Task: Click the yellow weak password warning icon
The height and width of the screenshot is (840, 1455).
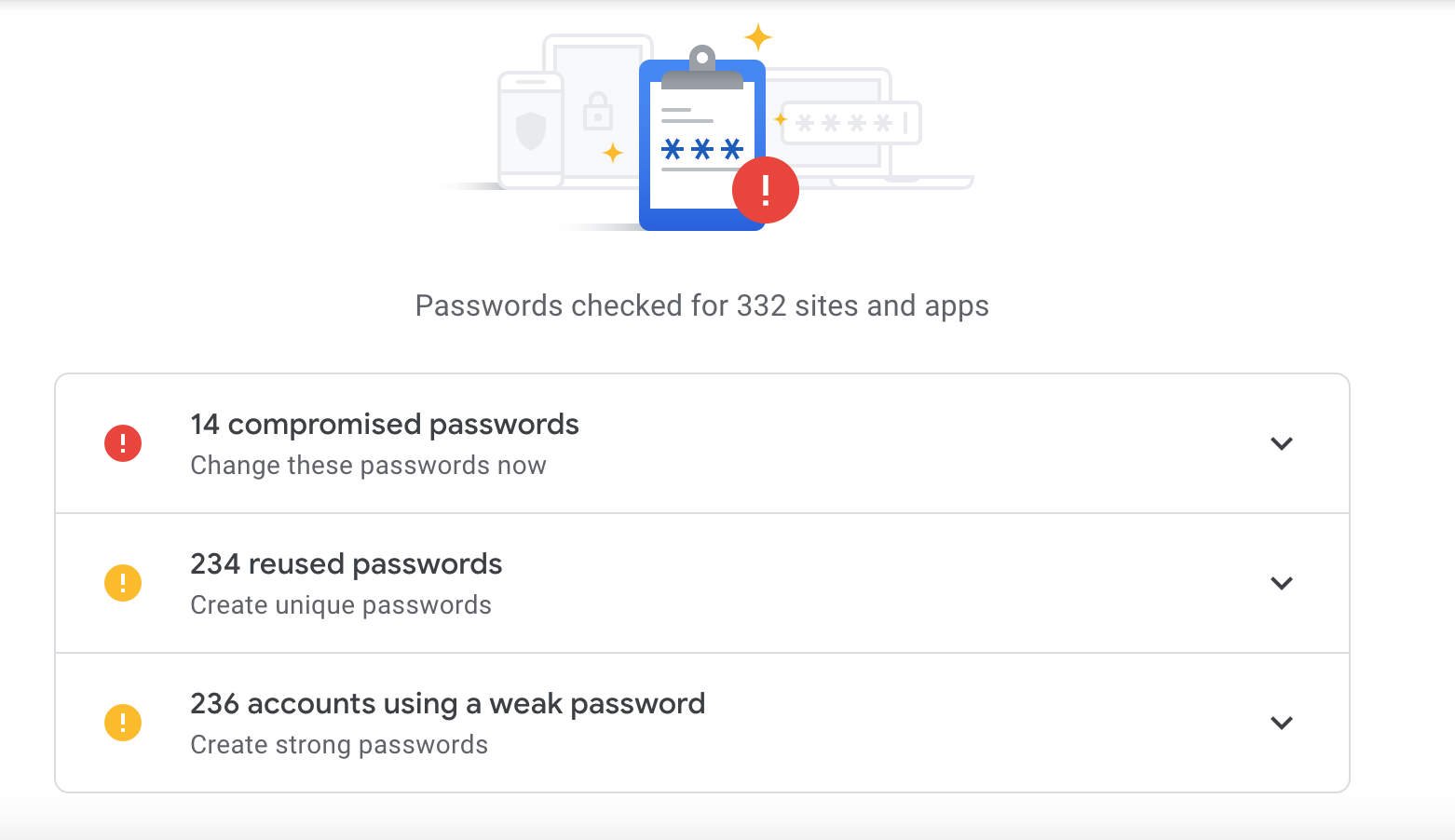Action: (x=123, y=723)
